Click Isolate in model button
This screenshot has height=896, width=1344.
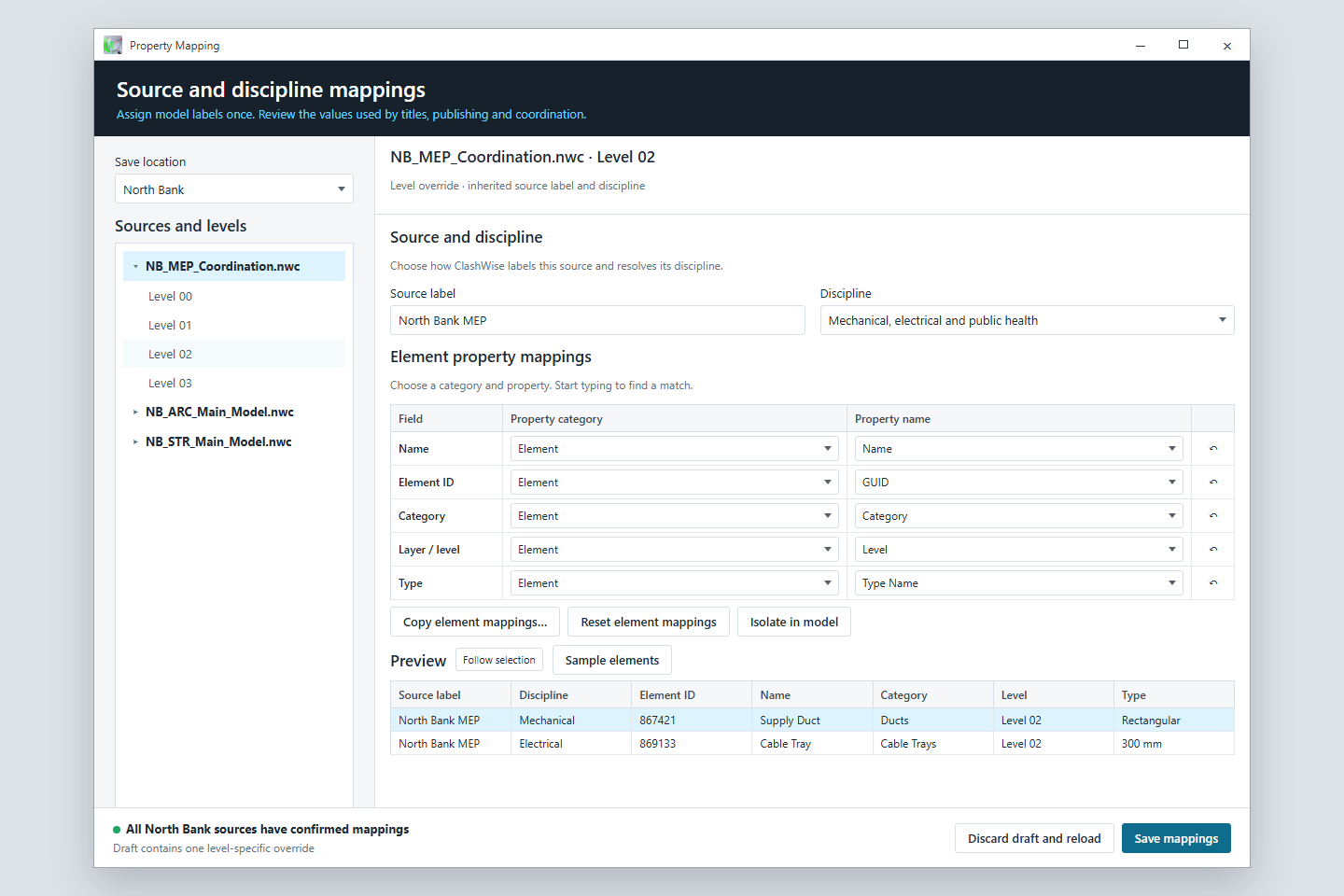click(x=794, y=622)
